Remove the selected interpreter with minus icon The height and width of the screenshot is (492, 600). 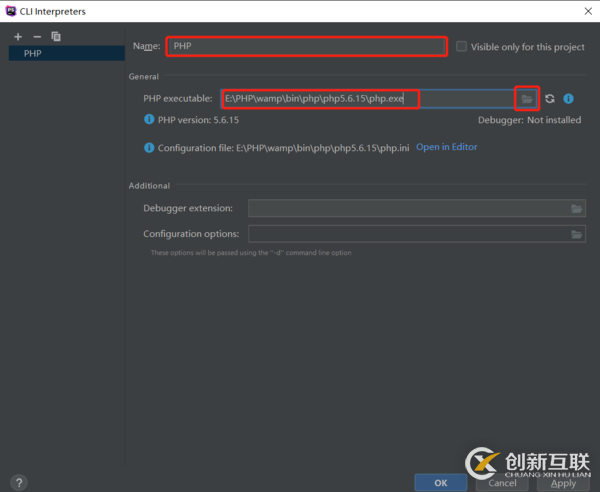[x=37, y=37]
